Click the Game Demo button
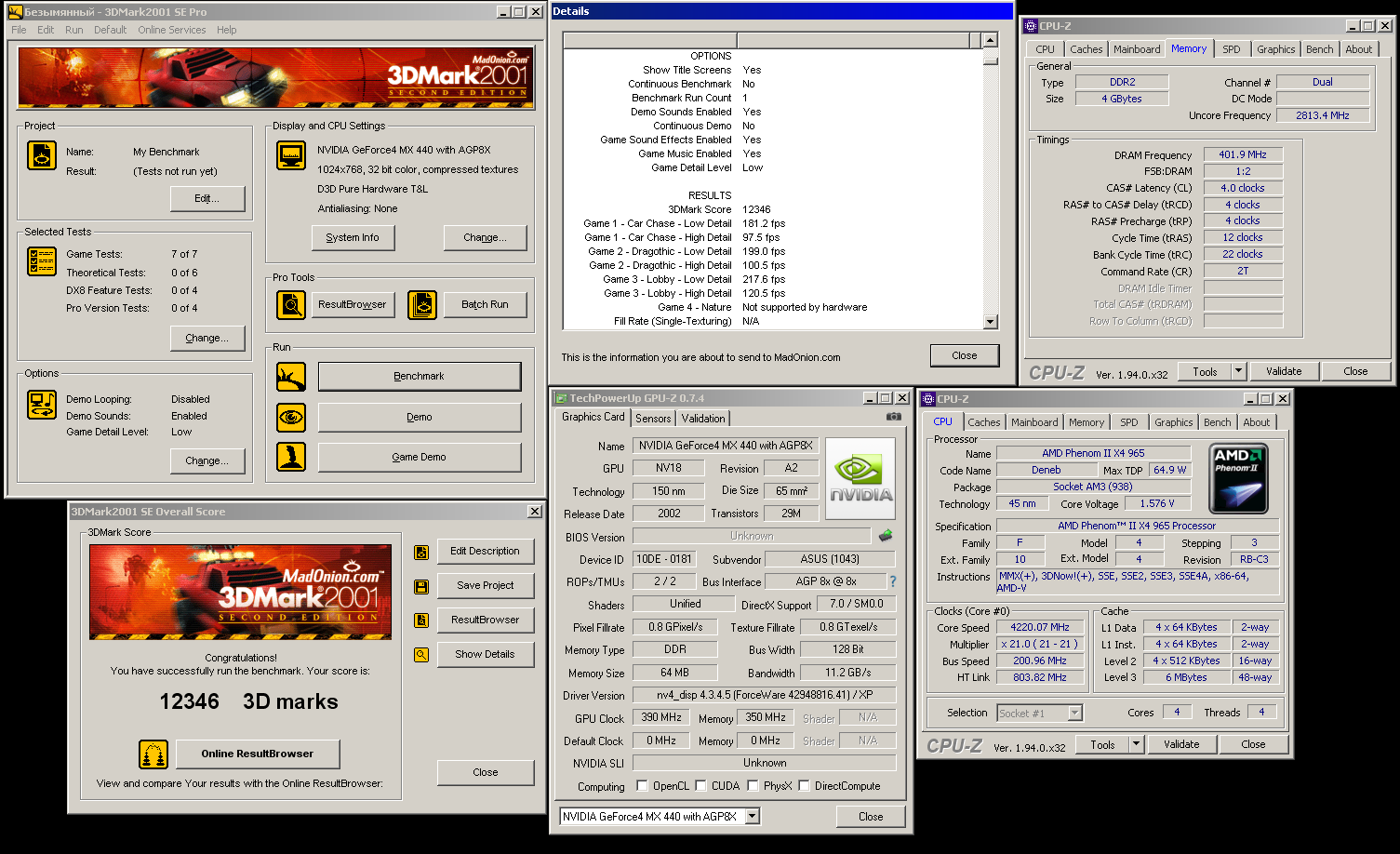The image size is (1400, 854). click(420, 458)
